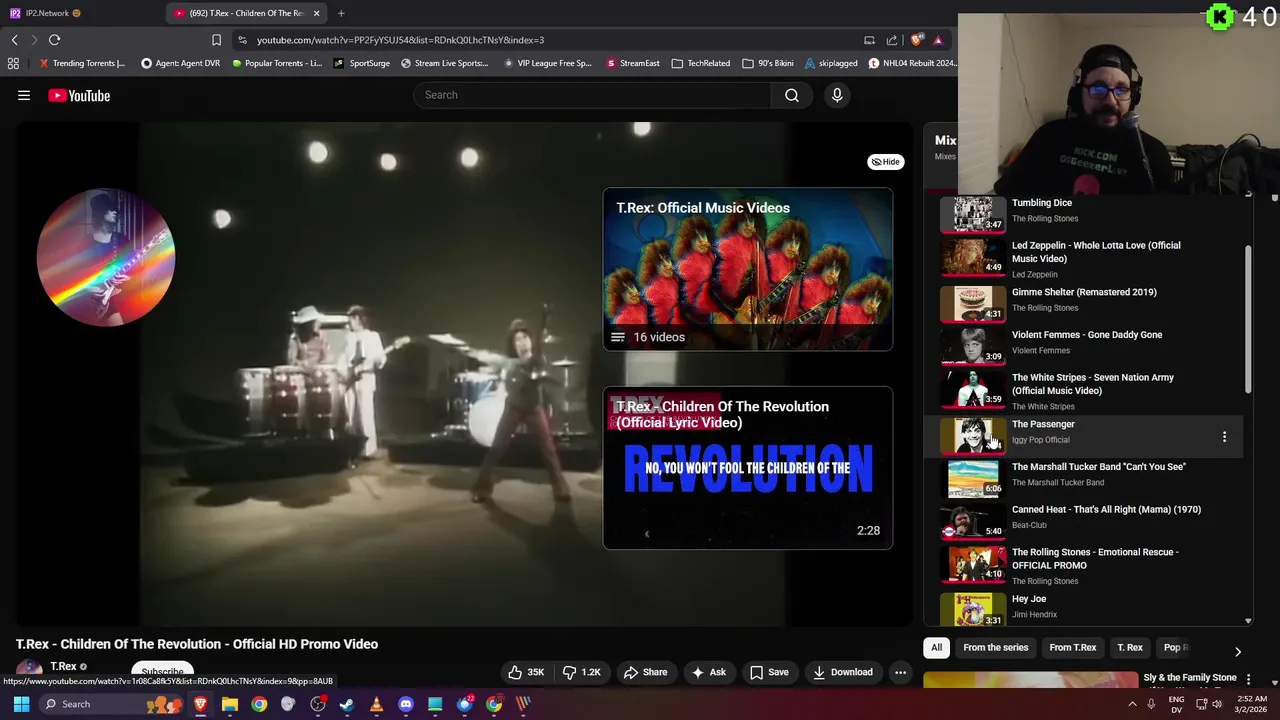Open the Agent DVR bookmark
The image size is (1280, 720).
click(x=180, y=63)
